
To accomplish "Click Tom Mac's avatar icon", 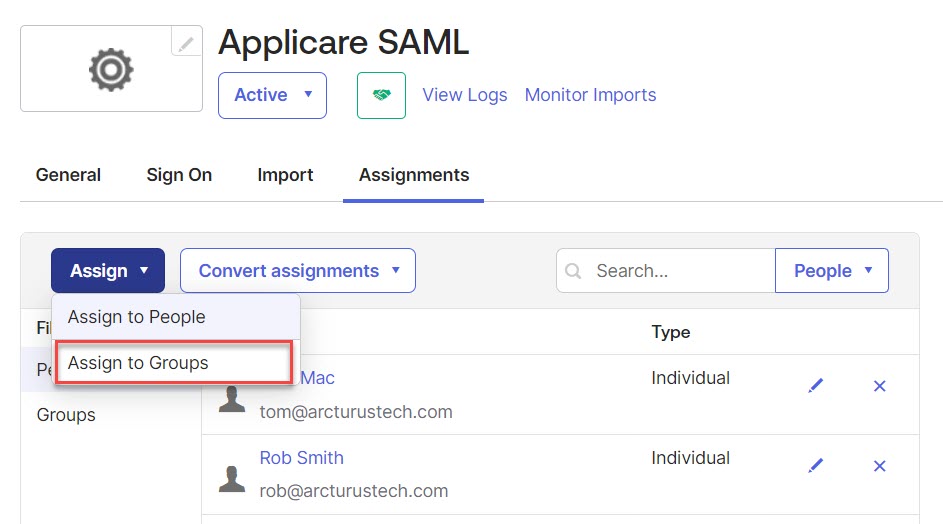I will click(232, 399).
